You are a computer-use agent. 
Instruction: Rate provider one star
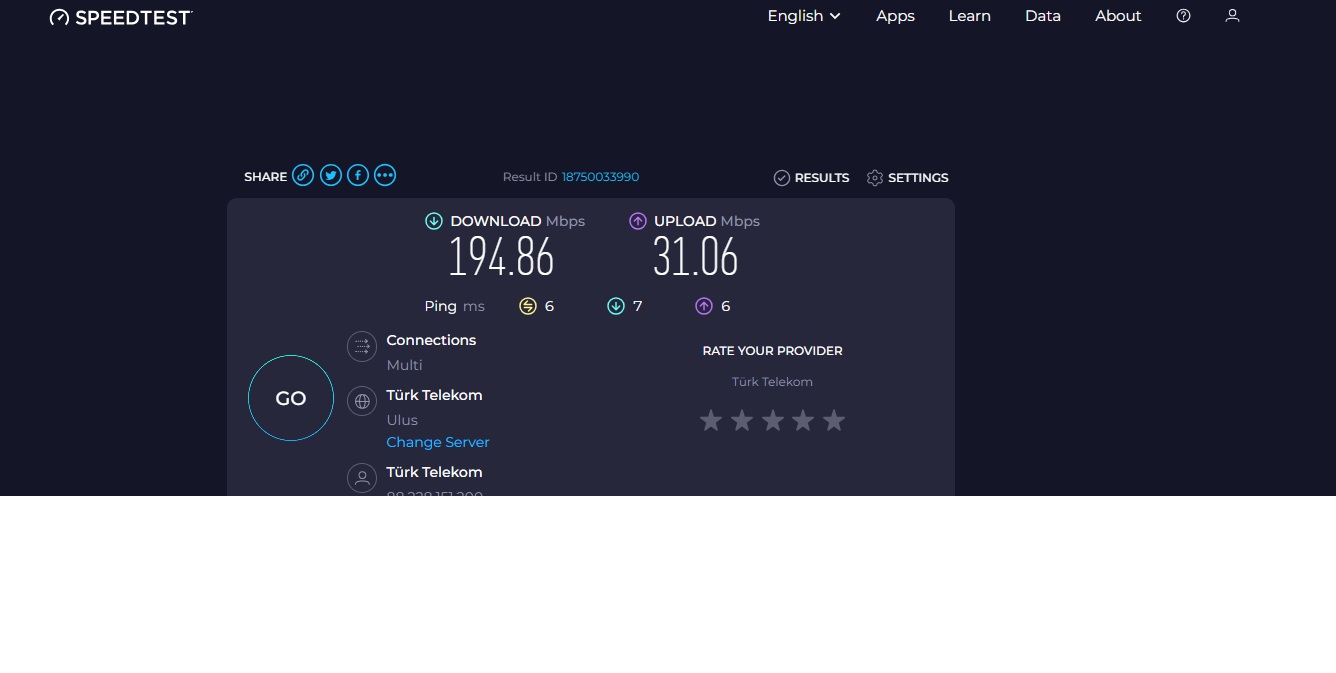click(711, 420)
